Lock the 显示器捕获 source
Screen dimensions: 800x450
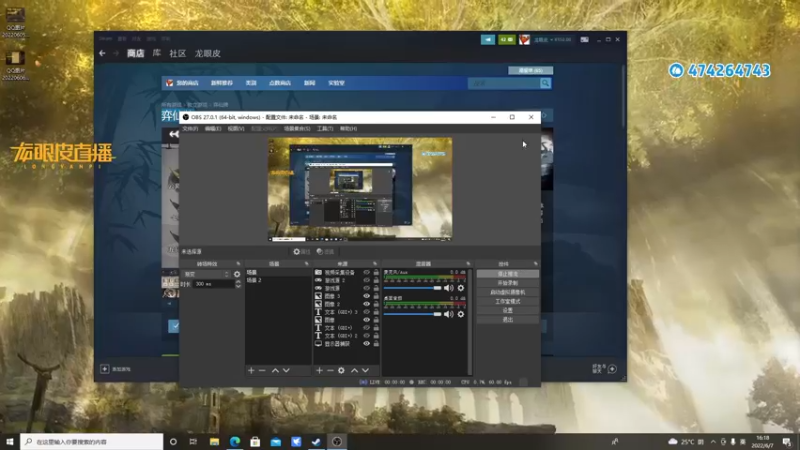point(376,344)
